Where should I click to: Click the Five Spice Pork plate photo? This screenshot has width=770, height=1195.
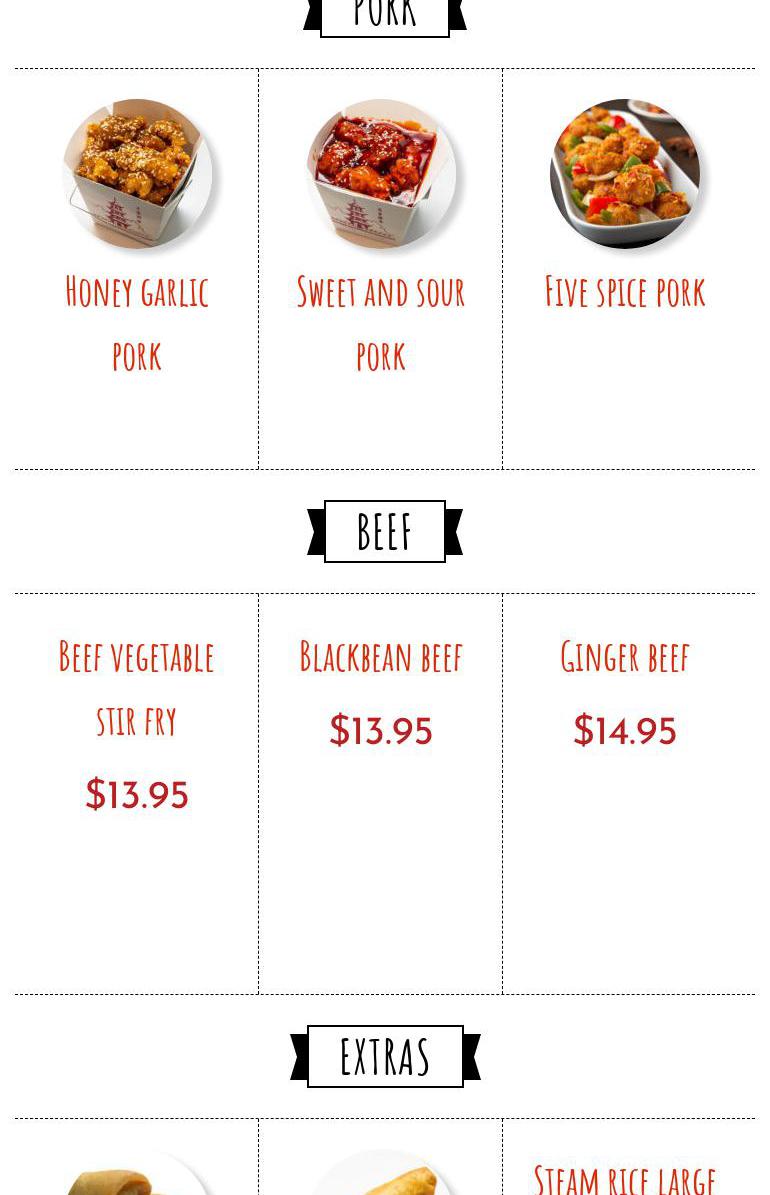624,174
